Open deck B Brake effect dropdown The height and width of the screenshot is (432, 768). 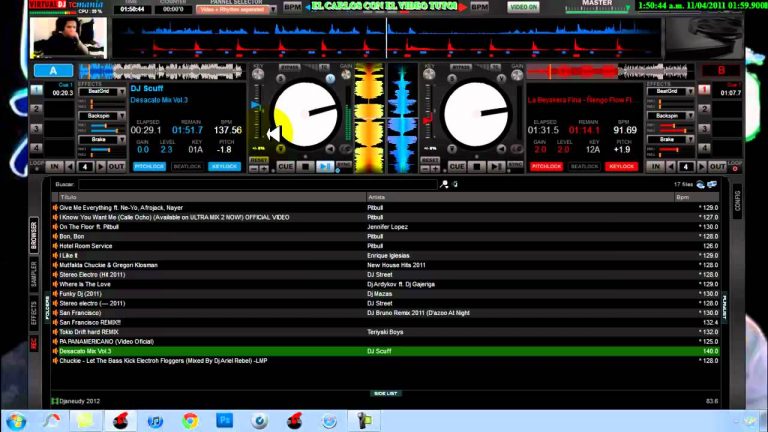click(690, 140)
